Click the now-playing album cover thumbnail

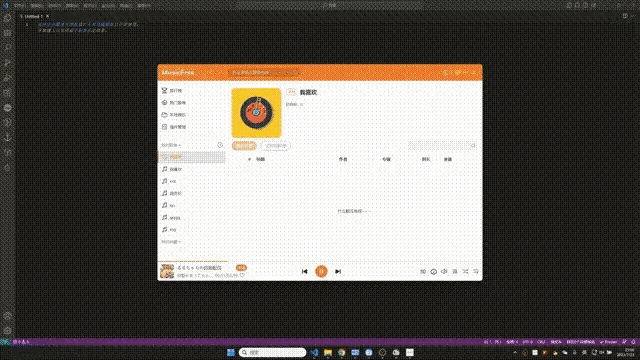pyautogui.click(x=167, y=271)
